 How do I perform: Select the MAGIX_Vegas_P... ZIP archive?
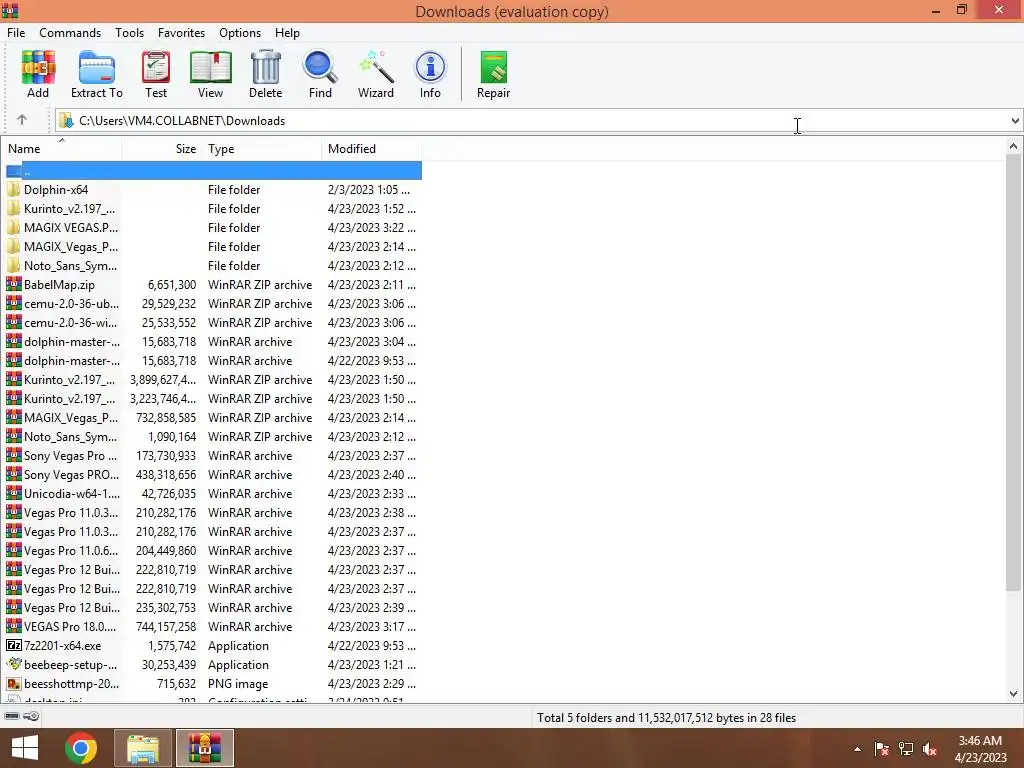[x=214, y=417]
